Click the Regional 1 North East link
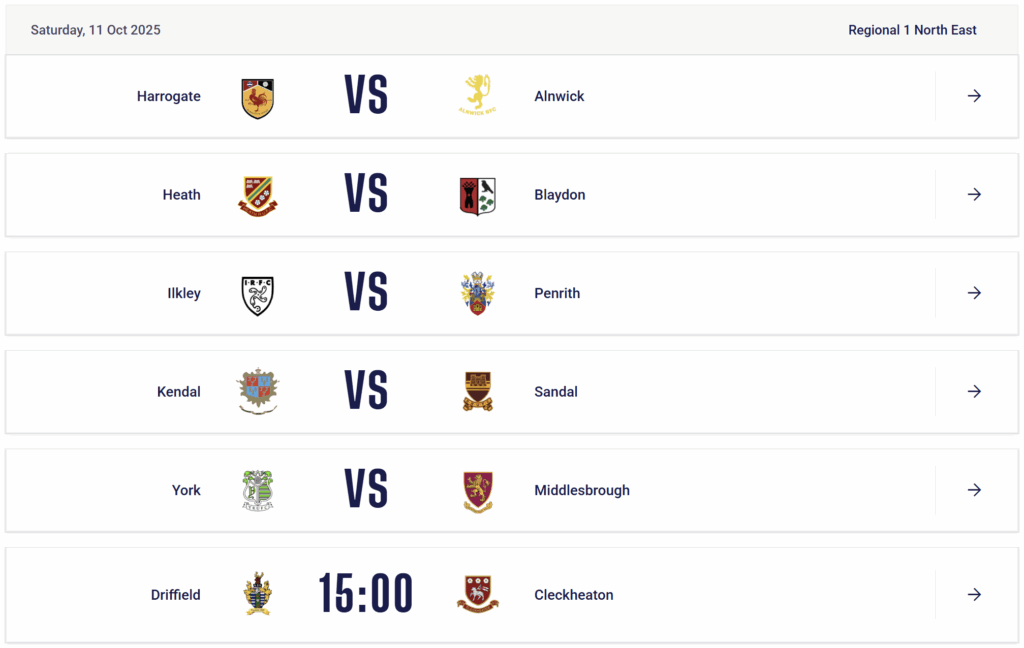Viewport: 1024px width, 648px height. [912, 30]
